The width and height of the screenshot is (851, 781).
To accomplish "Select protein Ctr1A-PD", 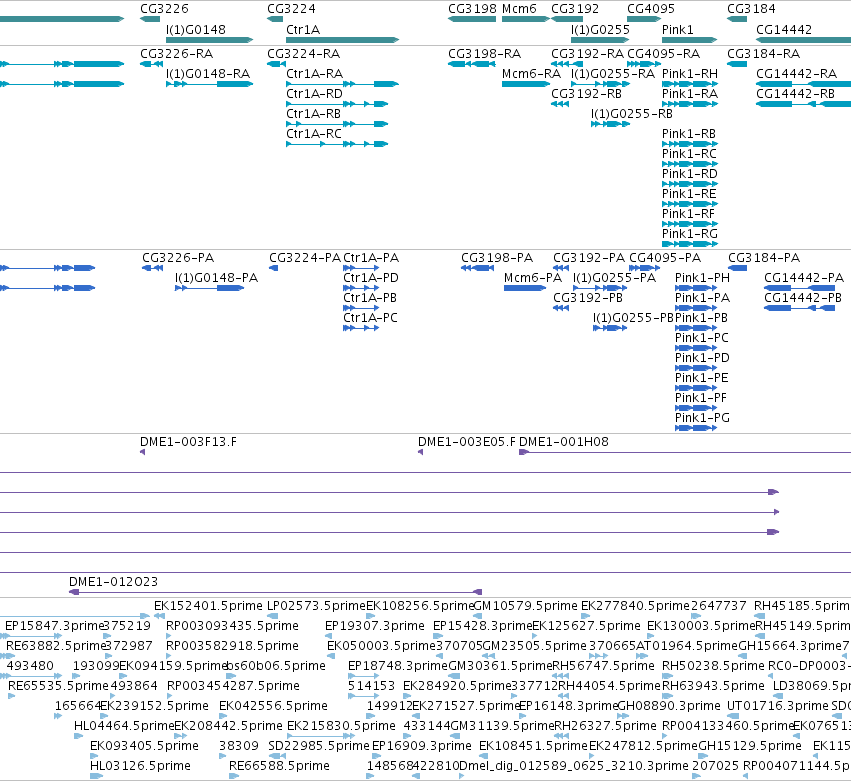I will pyautogui.click(x=371, y=278).
